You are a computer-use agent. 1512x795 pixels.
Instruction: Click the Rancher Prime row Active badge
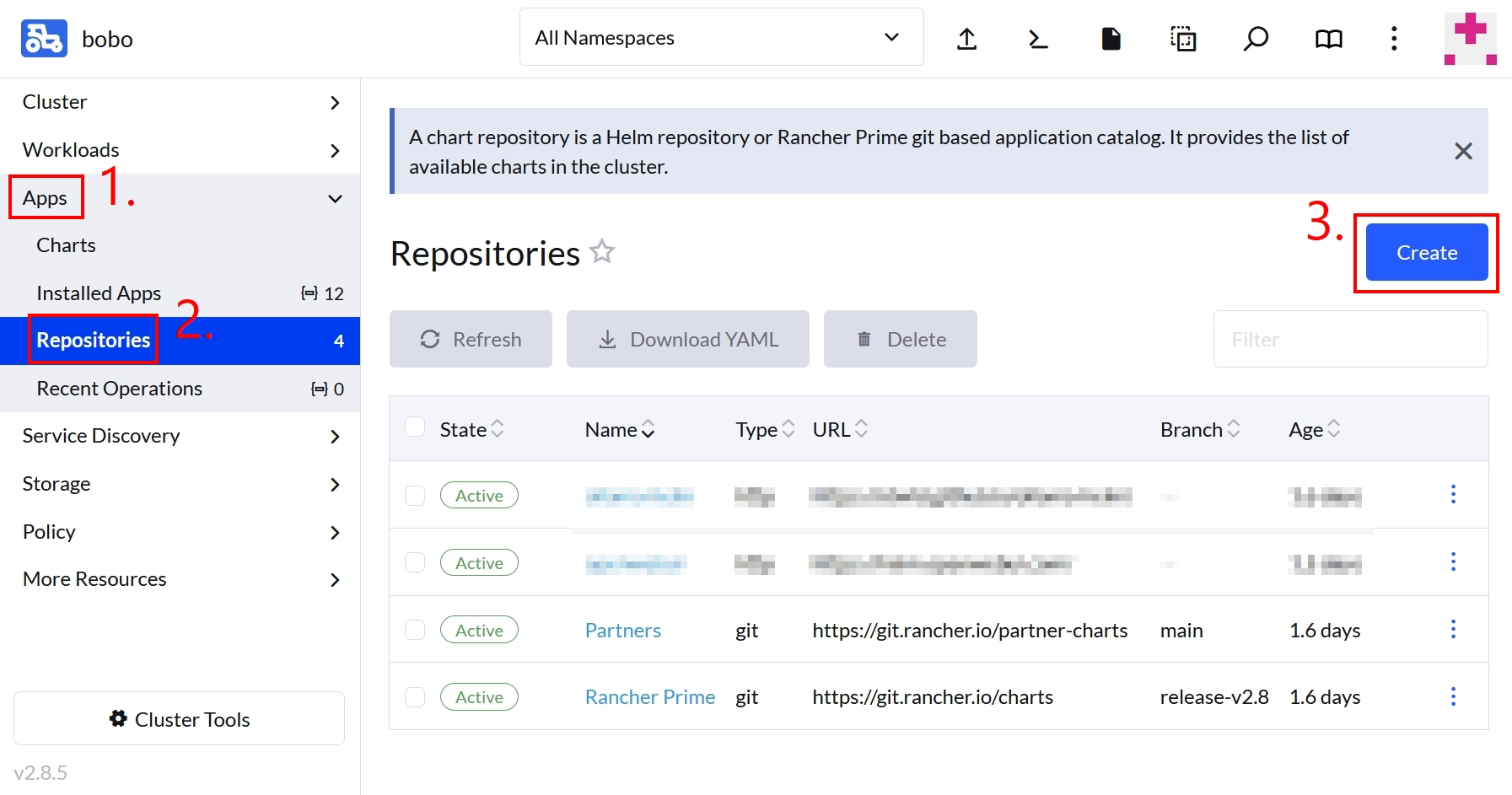pos(479,696)
